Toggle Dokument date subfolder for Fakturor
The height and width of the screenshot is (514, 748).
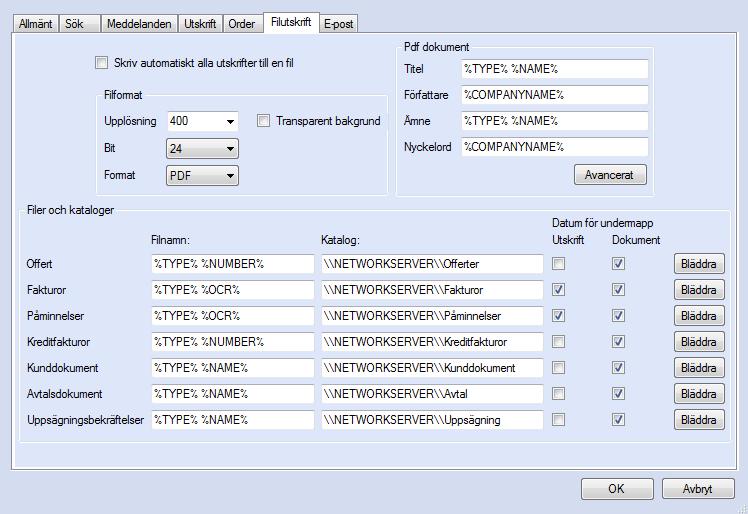(618, 289)
